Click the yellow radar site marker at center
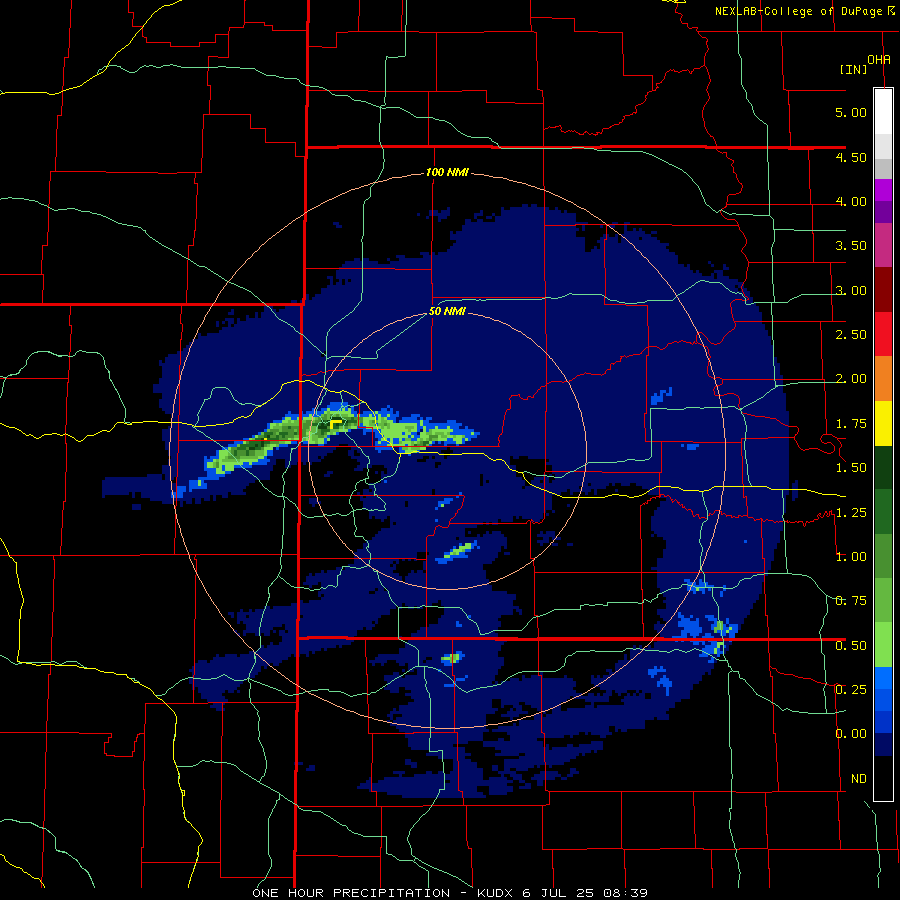 (x=336, y=424)
